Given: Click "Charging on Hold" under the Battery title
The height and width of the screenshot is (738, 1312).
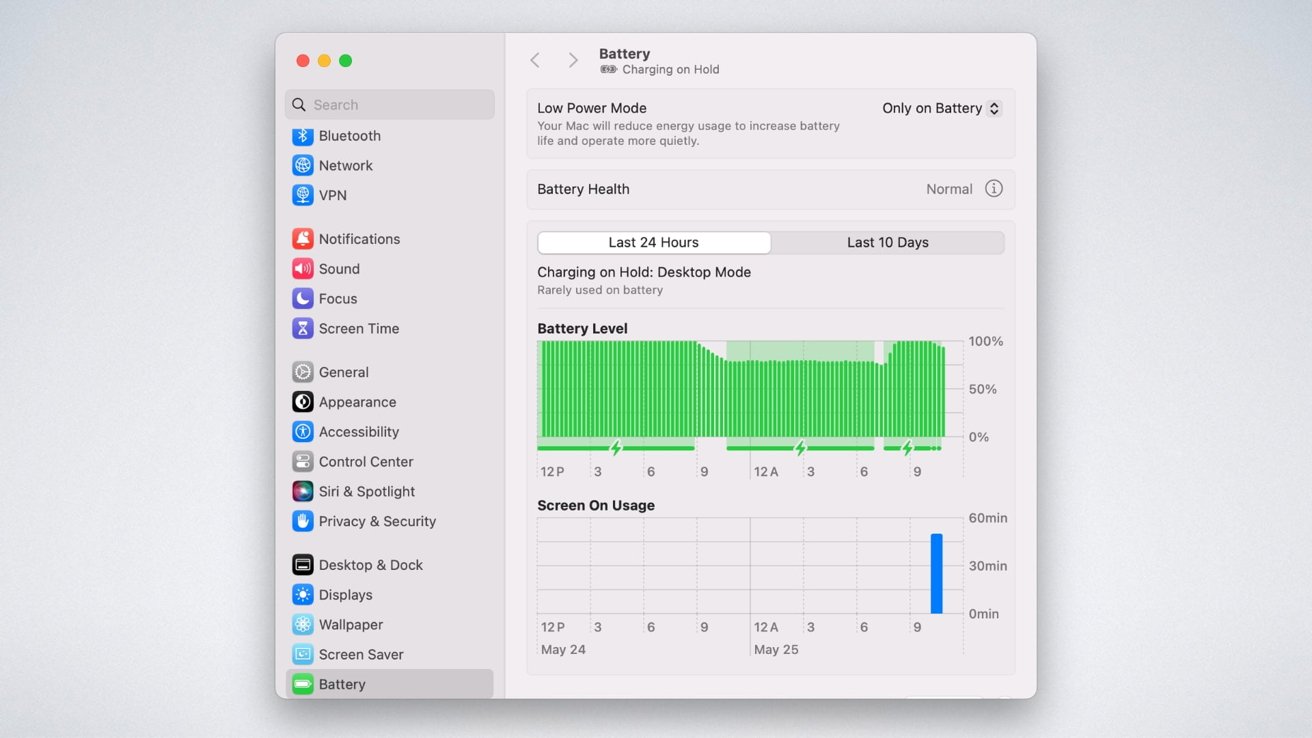Looking at the screenshot, I should pos(671,70).
